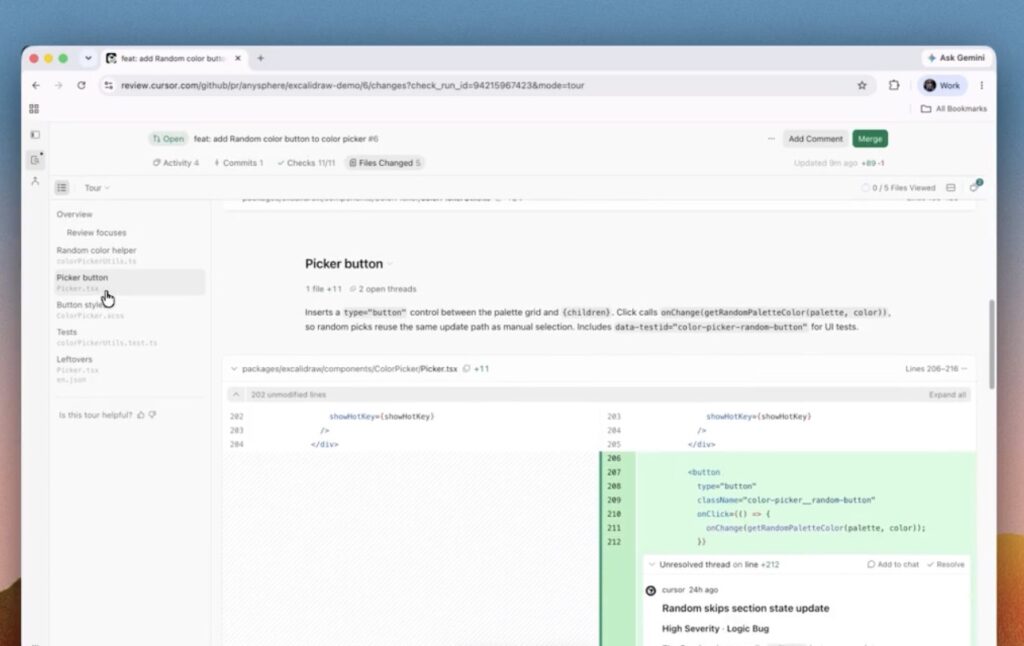Click the Open status badge

click(x=168, y=138)
